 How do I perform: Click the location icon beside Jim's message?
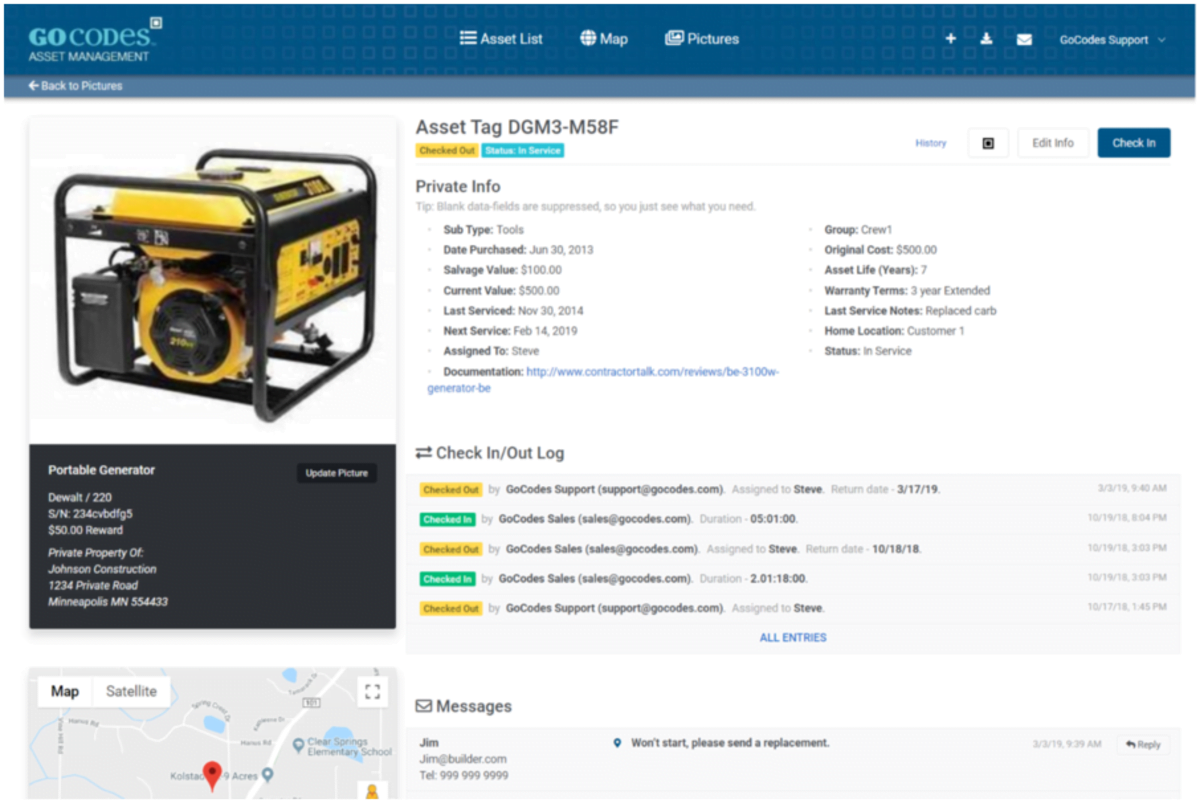[617, 743]
